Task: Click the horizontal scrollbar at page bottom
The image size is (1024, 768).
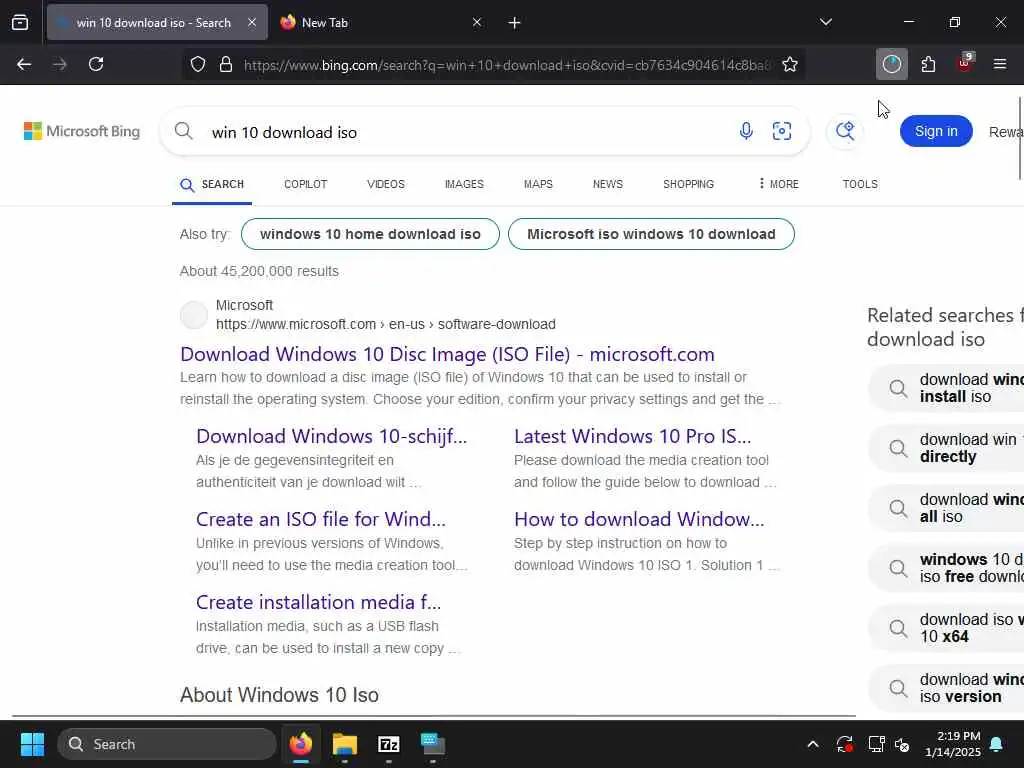Action: point(434,716)
